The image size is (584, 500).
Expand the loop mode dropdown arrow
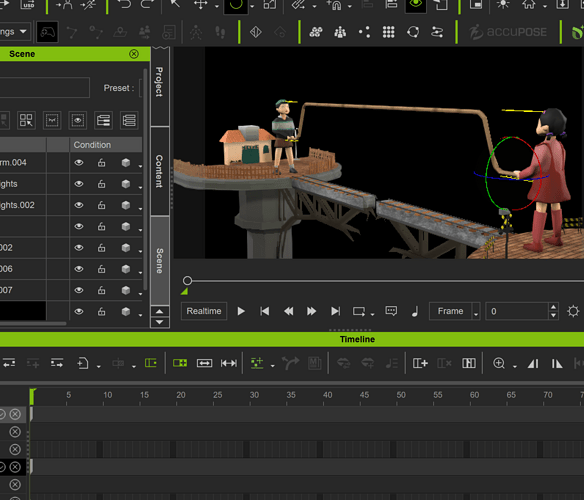click(372, 315)
